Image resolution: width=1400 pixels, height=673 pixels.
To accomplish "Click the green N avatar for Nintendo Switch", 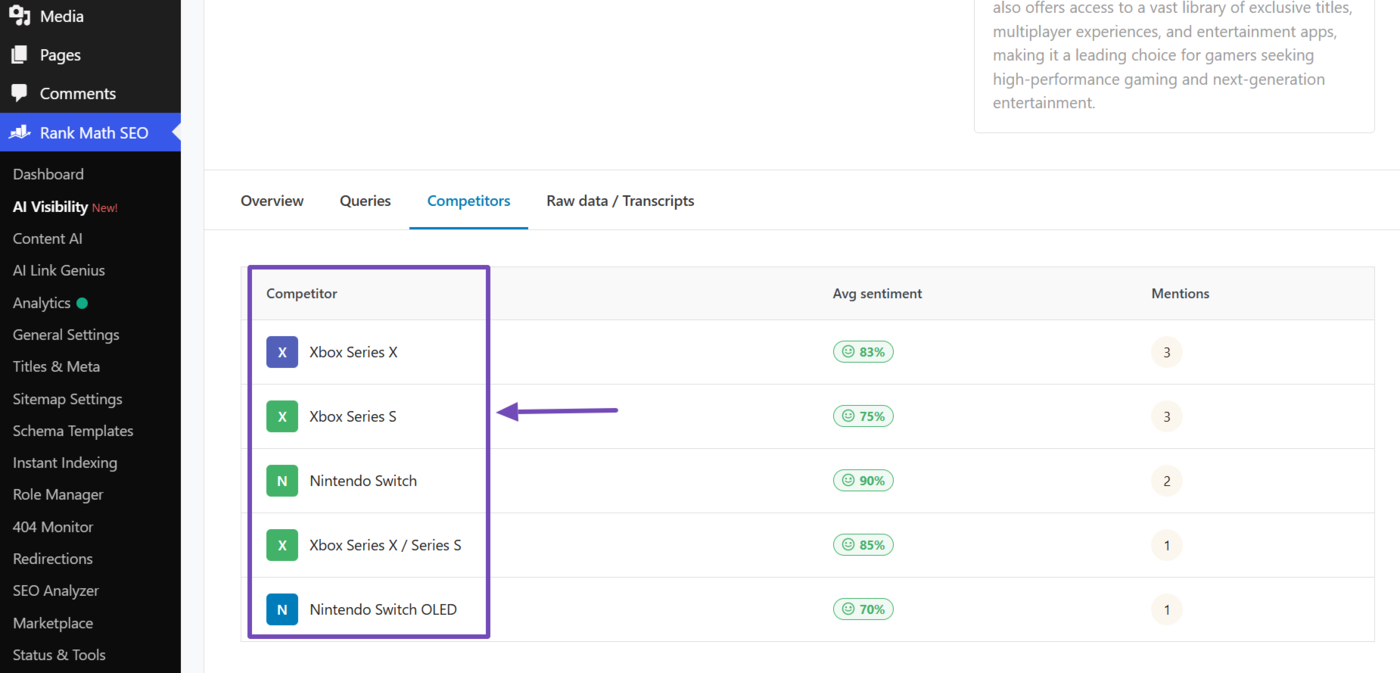I will (282, 481).
